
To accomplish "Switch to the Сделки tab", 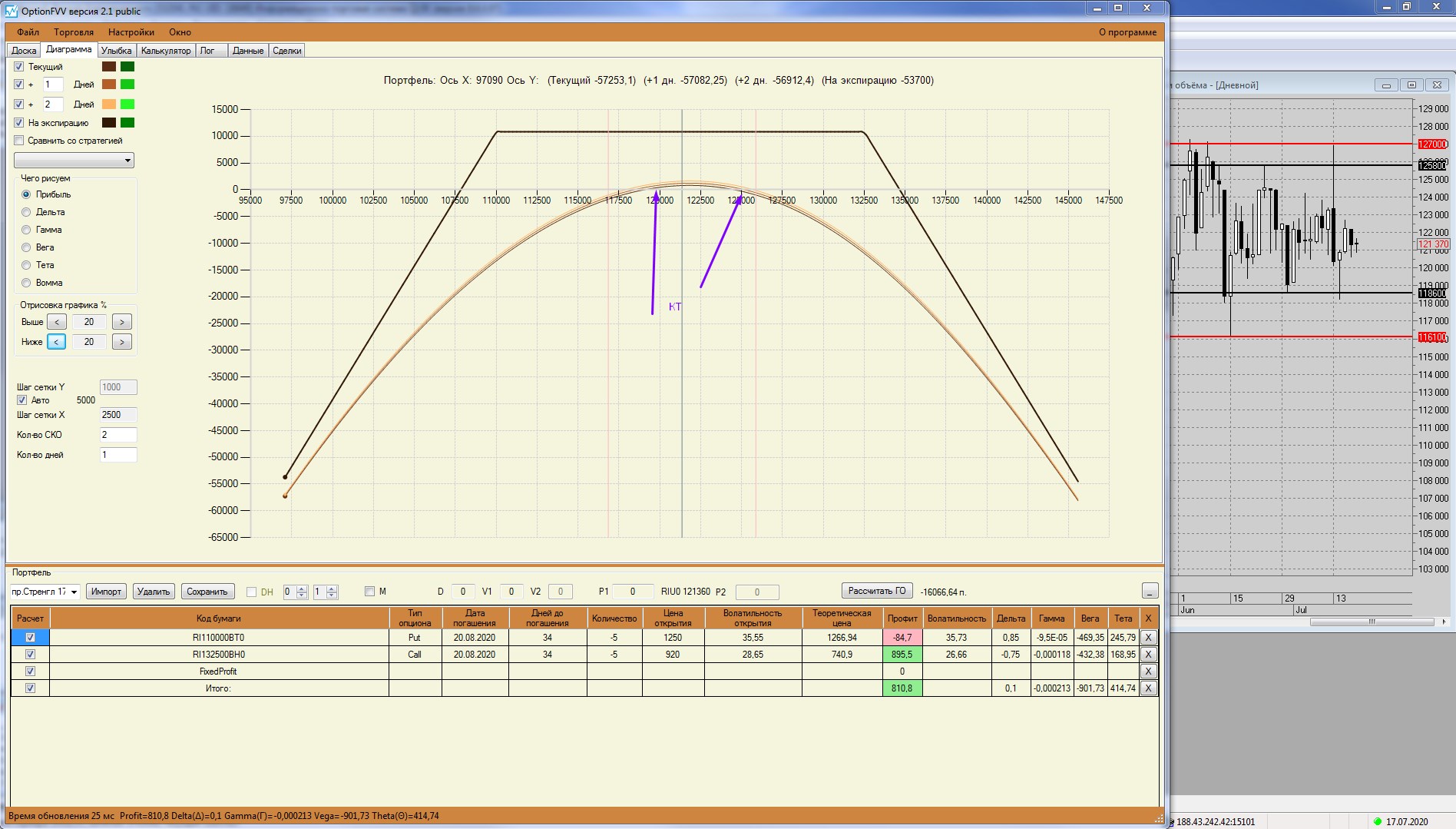I will coord(287,51).
